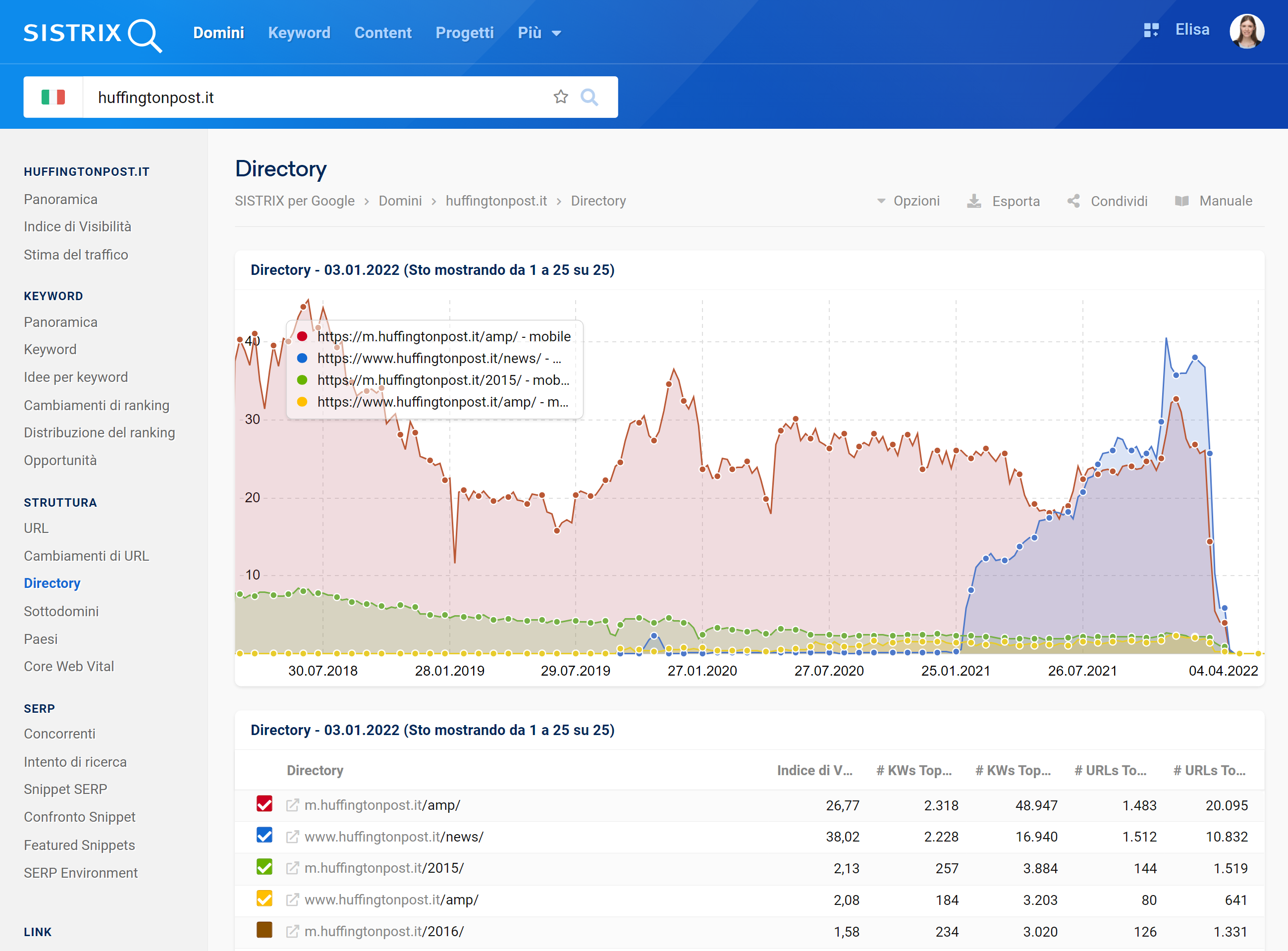Open the Domini top menu
This screenshot has height=951, width=1288.
219,33
